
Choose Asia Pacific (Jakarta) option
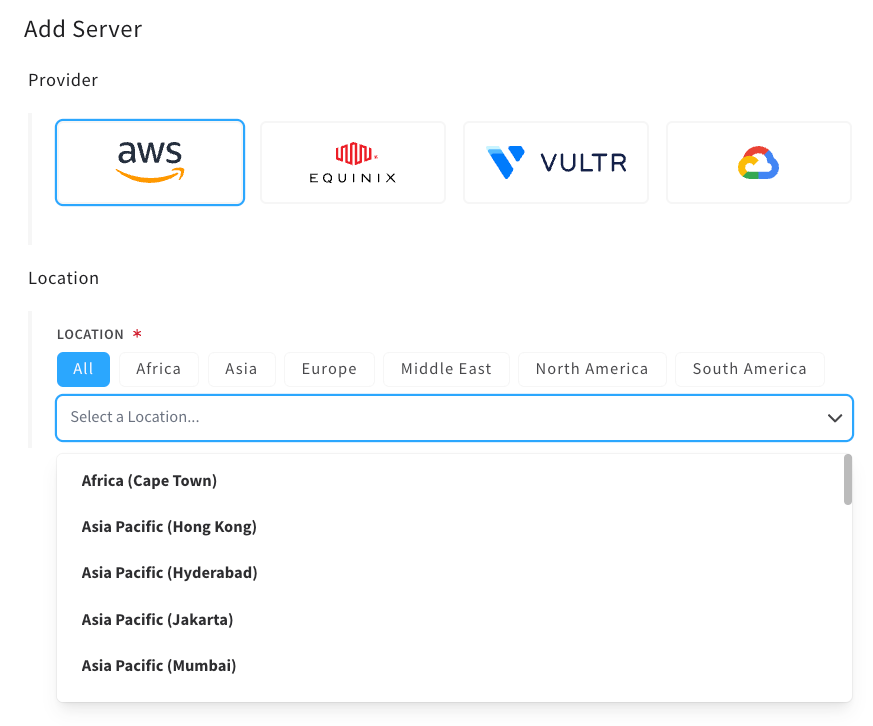tap(454, 620)
